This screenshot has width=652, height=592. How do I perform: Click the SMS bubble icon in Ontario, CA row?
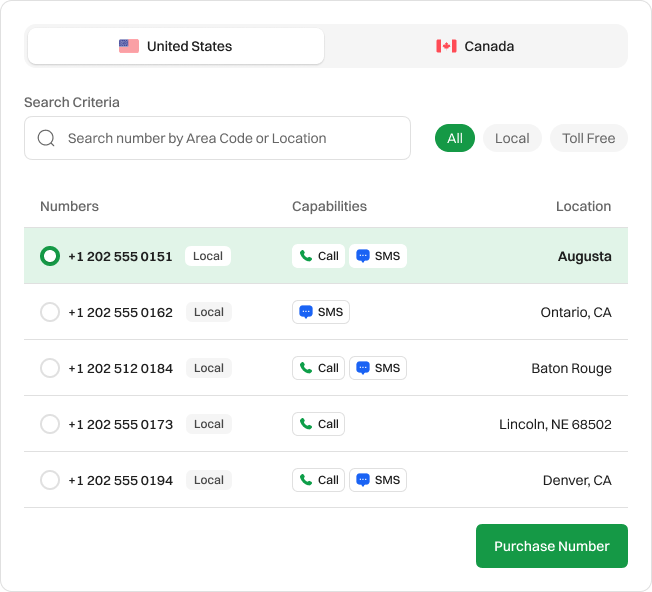click(x=306, y=312)
